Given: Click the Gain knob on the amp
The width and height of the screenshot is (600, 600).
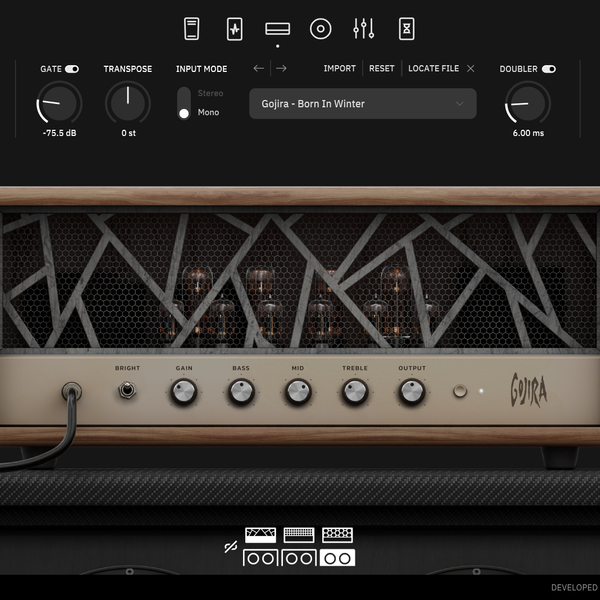Looking at the screenshot, I should (x=184, y=392).
